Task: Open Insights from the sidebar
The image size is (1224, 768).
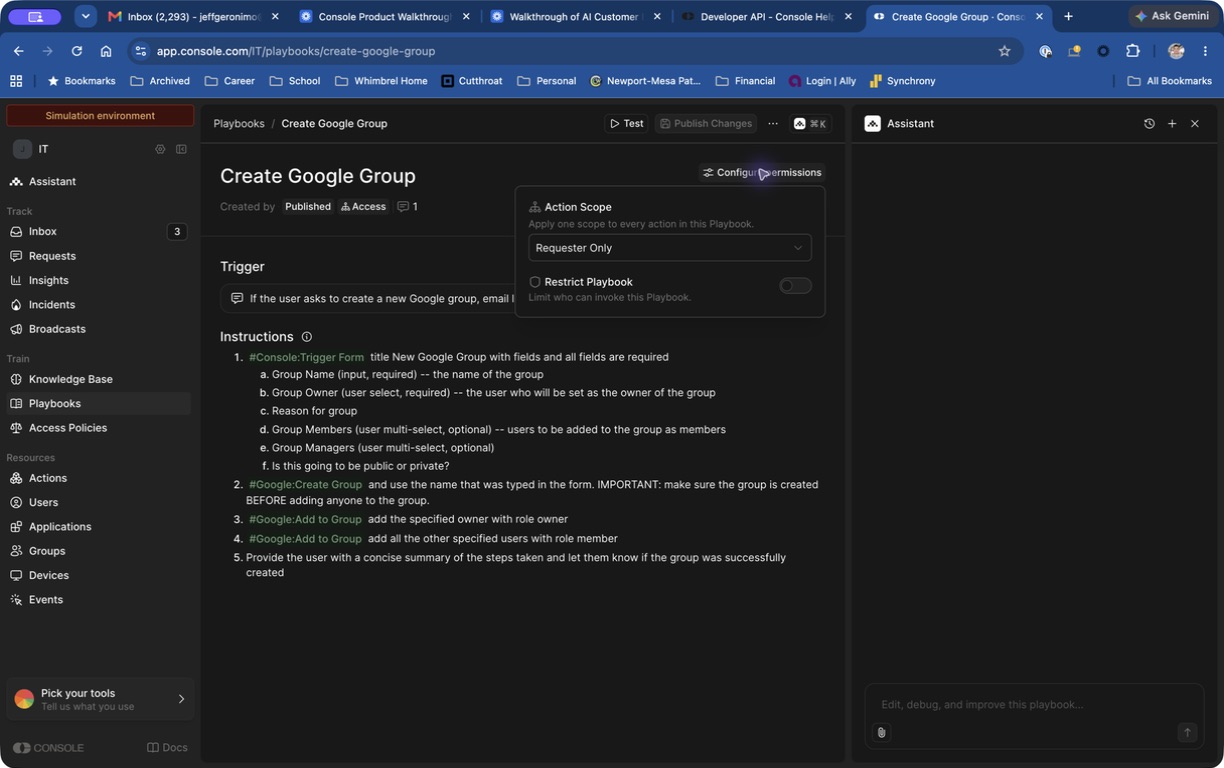Action: pyautogui.click(x=97, y=280)
